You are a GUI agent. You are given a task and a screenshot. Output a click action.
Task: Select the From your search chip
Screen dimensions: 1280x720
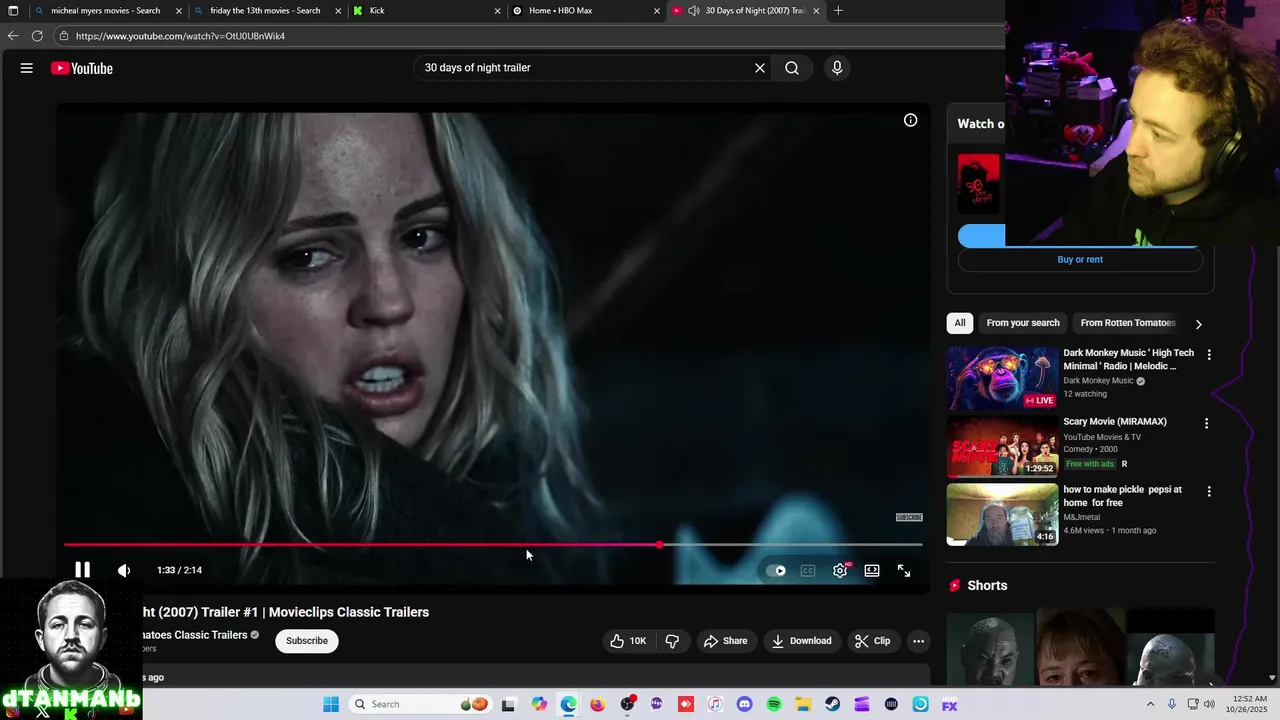pos(1023,323)
